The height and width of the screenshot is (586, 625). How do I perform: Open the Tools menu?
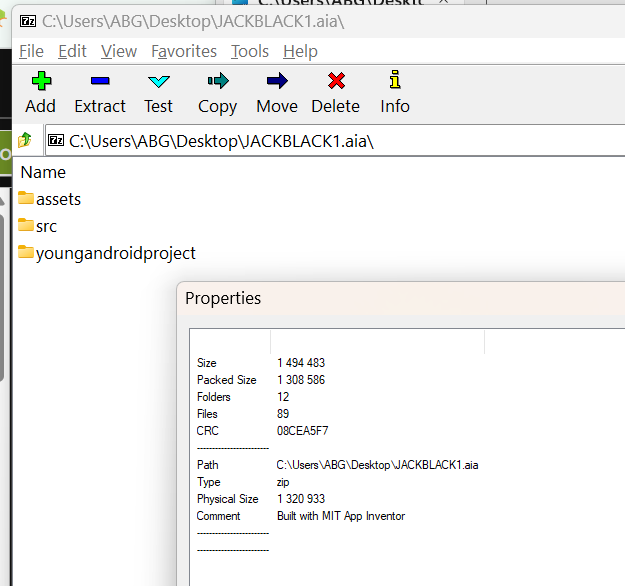pos(250,51)
